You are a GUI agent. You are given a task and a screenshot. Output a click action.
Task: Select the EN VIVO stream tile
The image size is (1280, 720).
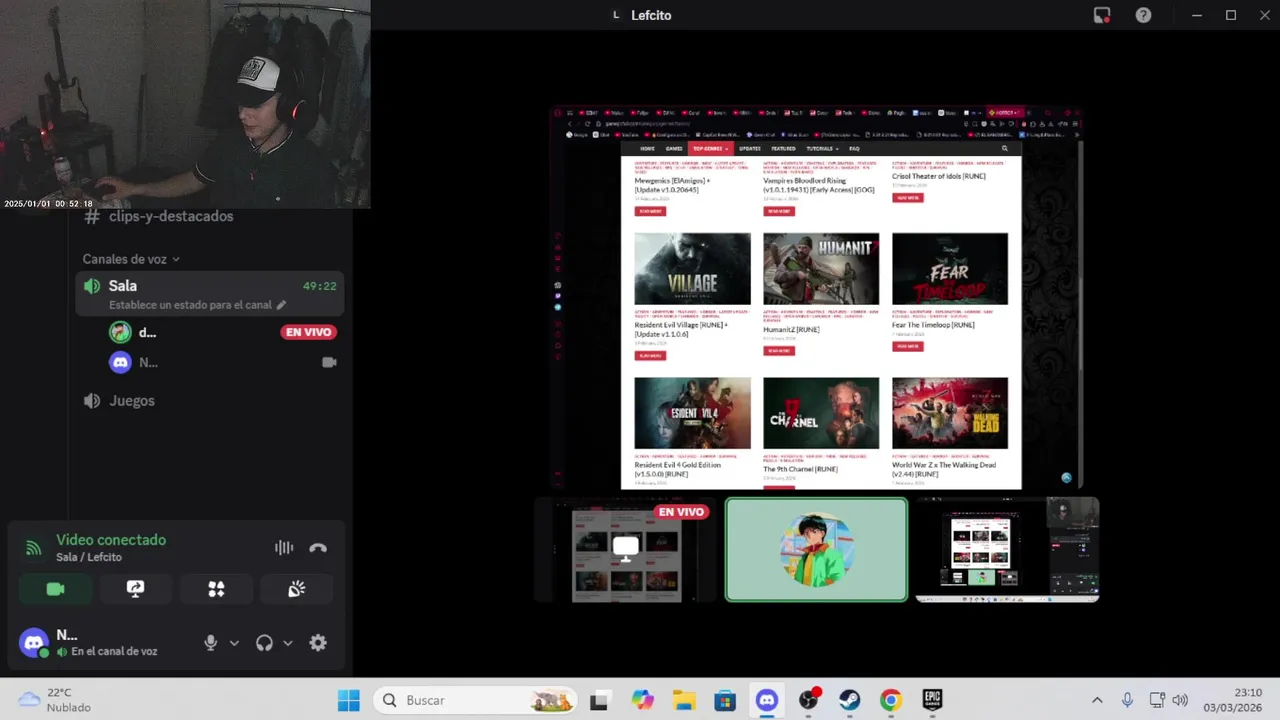coord(626,550)
